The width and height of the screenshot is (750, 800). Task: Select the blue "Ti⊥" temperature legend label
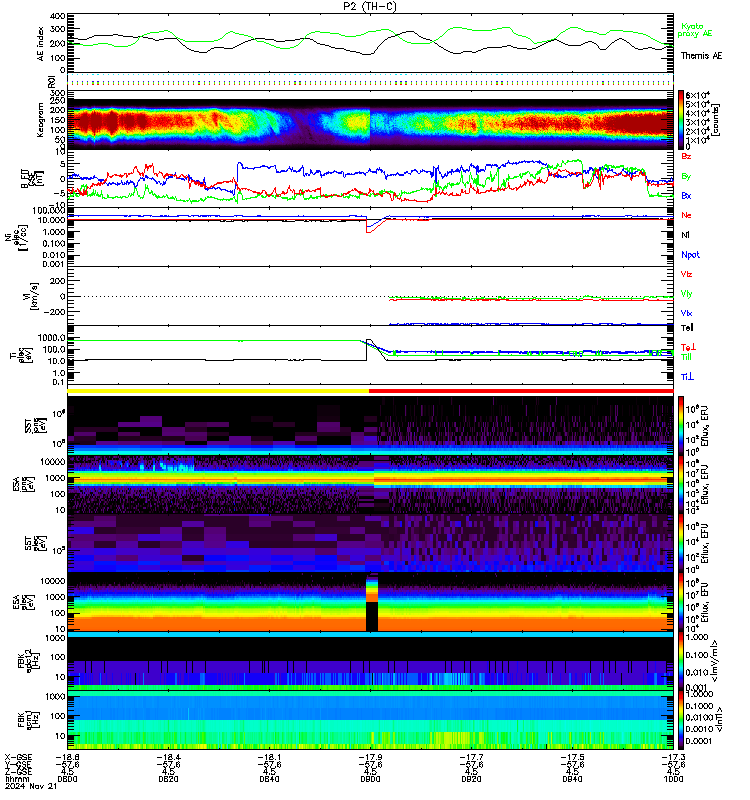pyautogui.click(x=687, y=377)
